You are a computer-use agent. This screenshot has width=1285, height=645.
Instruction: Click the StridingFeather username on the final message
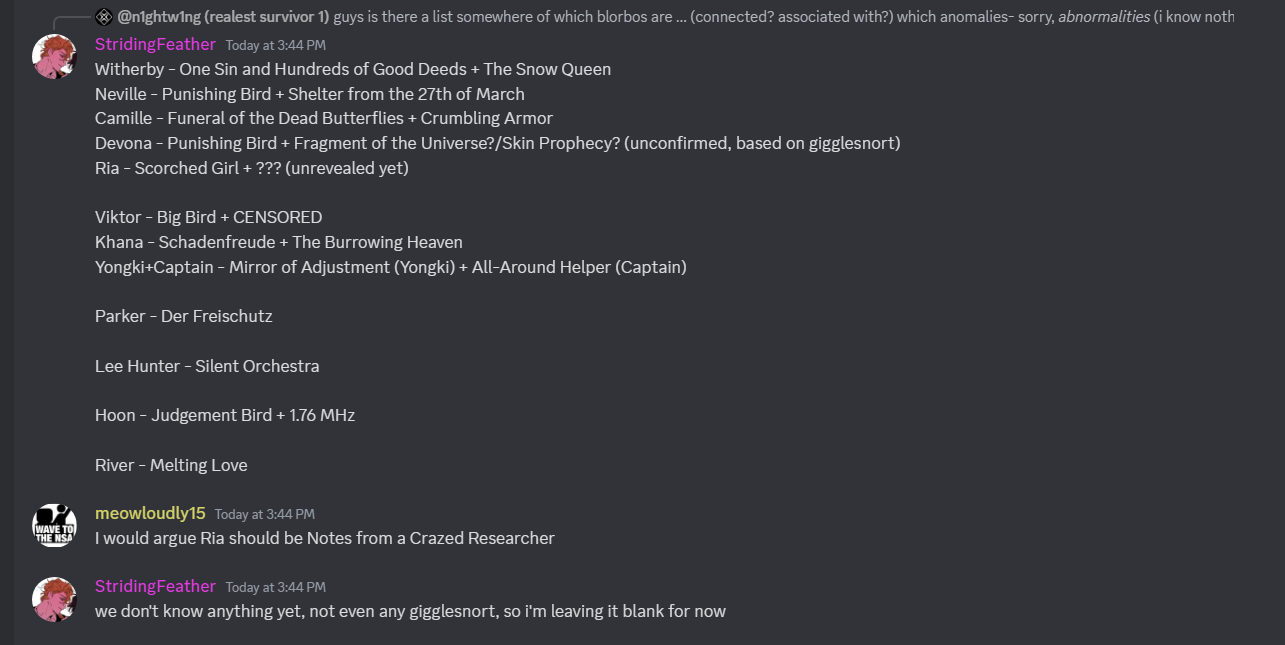point(155,586)
